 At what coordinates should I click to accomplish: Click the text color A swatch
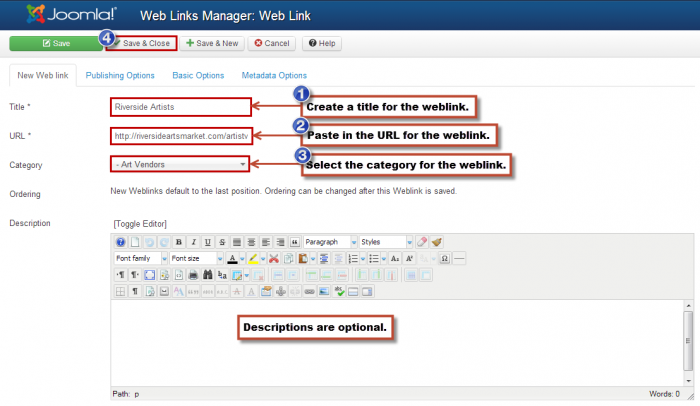[x=232, y=258]
